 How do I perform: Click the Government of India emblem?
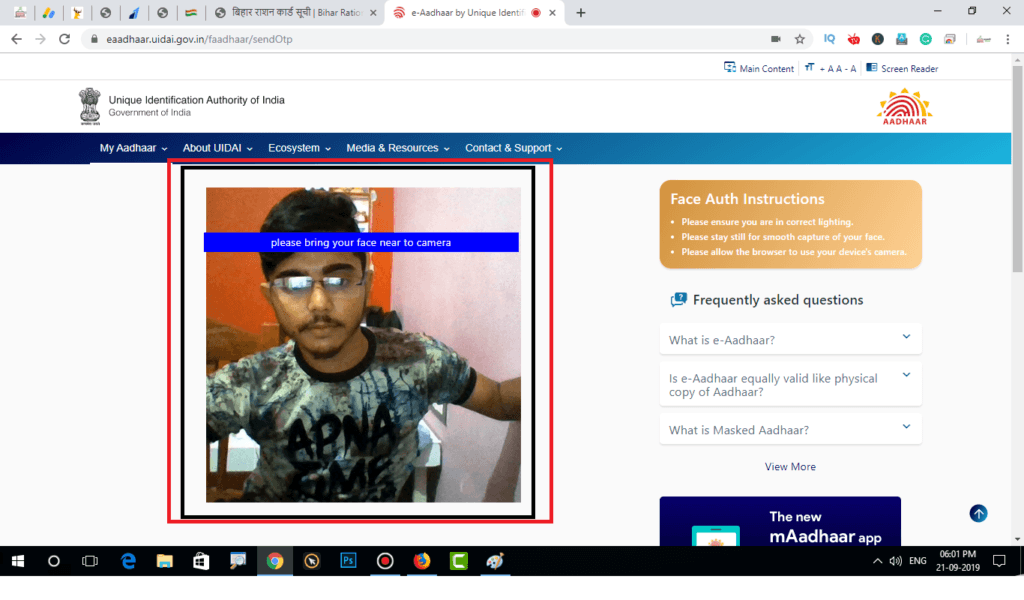(89, 106)
